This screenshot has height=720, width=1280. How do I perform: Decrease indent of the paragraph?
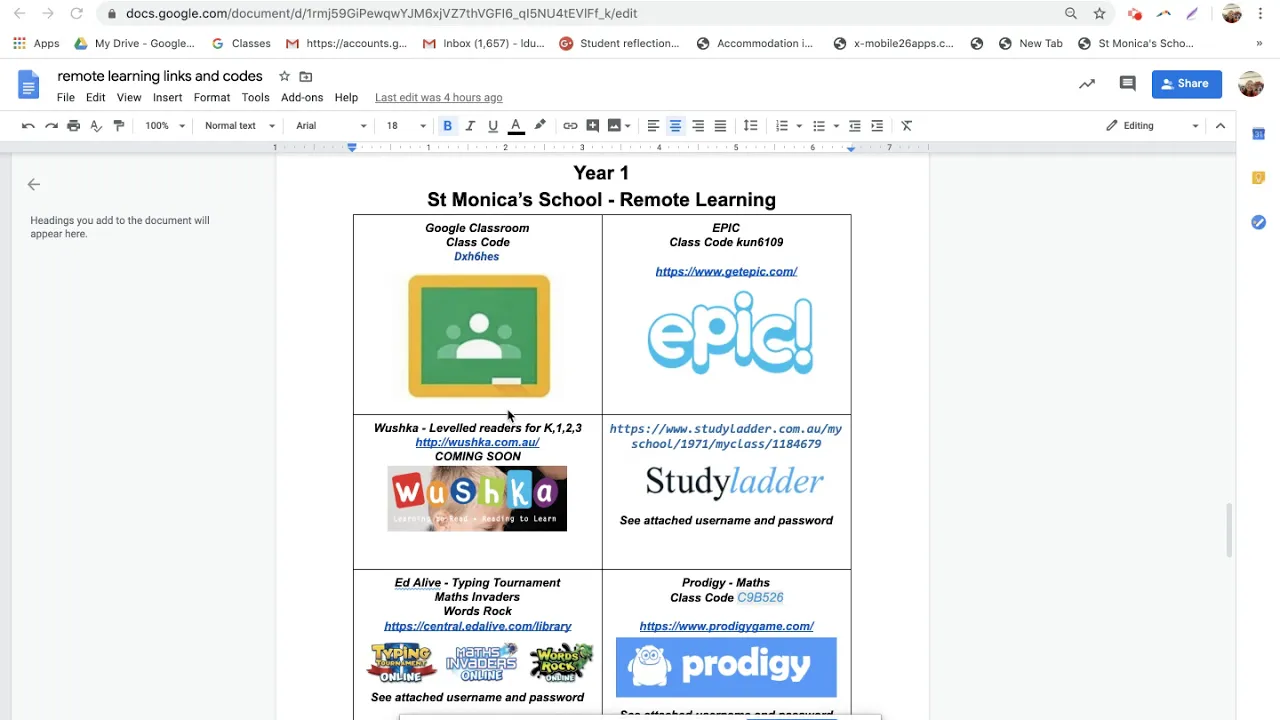point(855,126)
